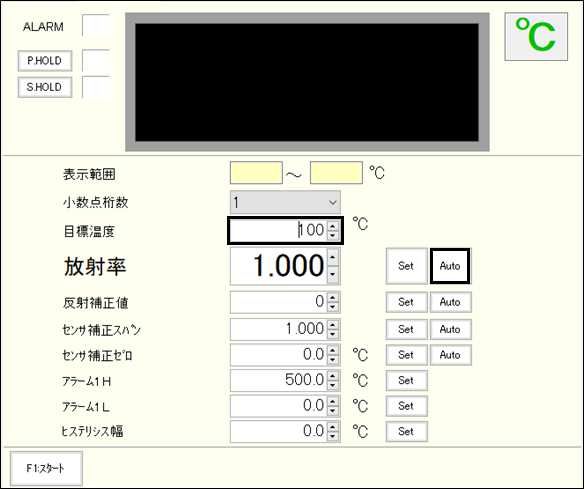Increase 目標温度 with the up arrow
The image size is (585, 489).
[332, 226]
